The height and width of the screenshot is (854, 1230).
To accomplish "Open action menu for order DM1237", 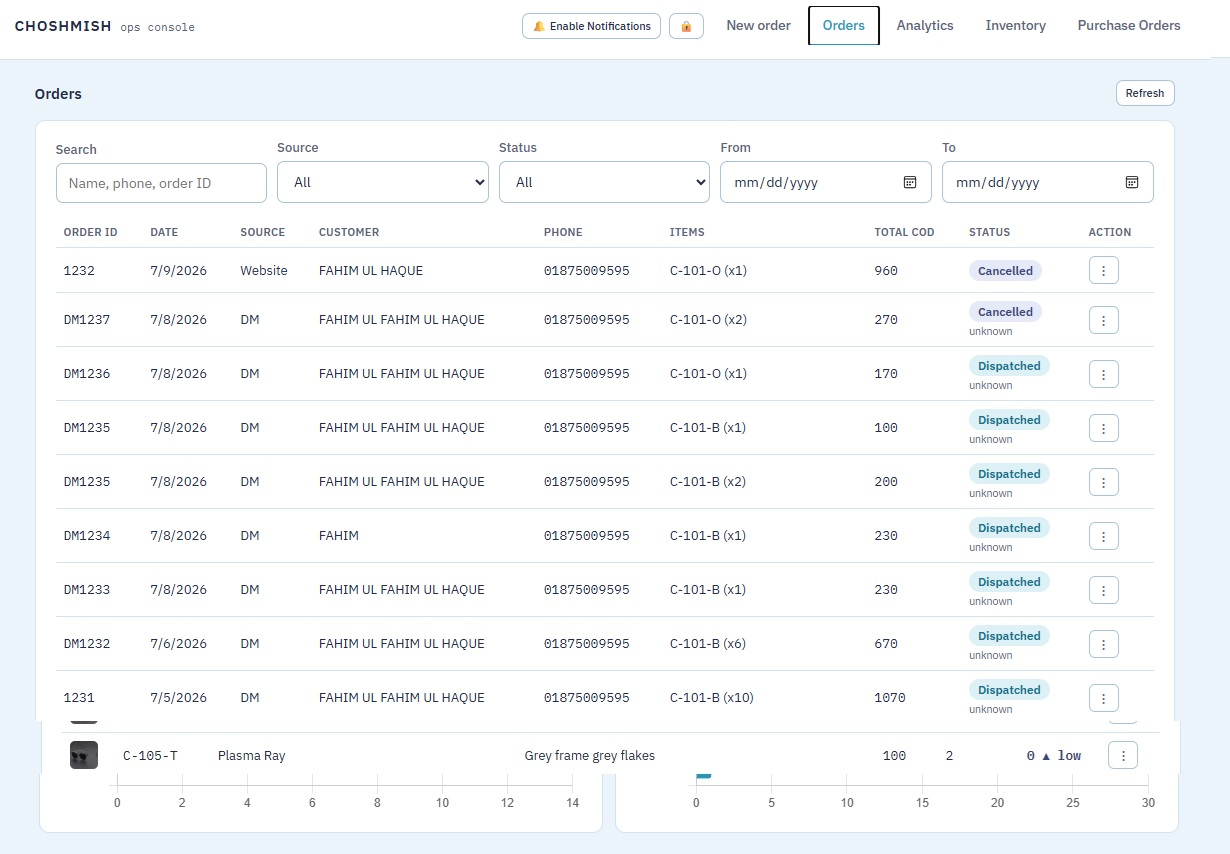I will pos(1103,320).
